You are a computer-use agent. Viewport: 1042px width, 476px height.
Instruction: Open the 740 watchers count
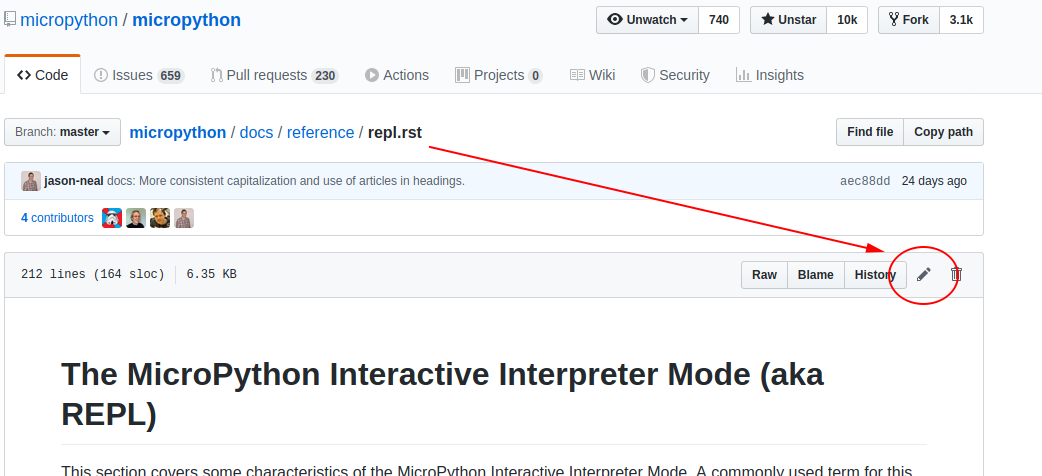[719, 20]
